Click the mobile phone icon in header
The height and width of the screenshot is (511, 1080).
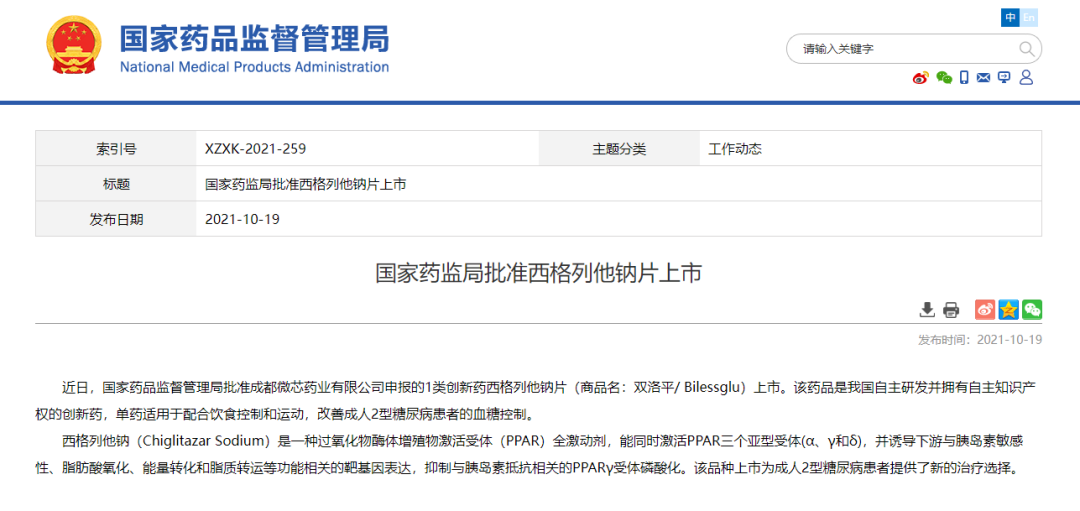964,78
